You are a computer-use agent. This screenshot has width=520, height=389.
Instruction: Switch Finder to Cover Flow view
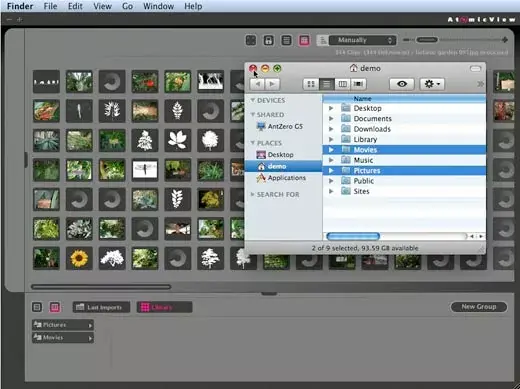coord(358,84)
